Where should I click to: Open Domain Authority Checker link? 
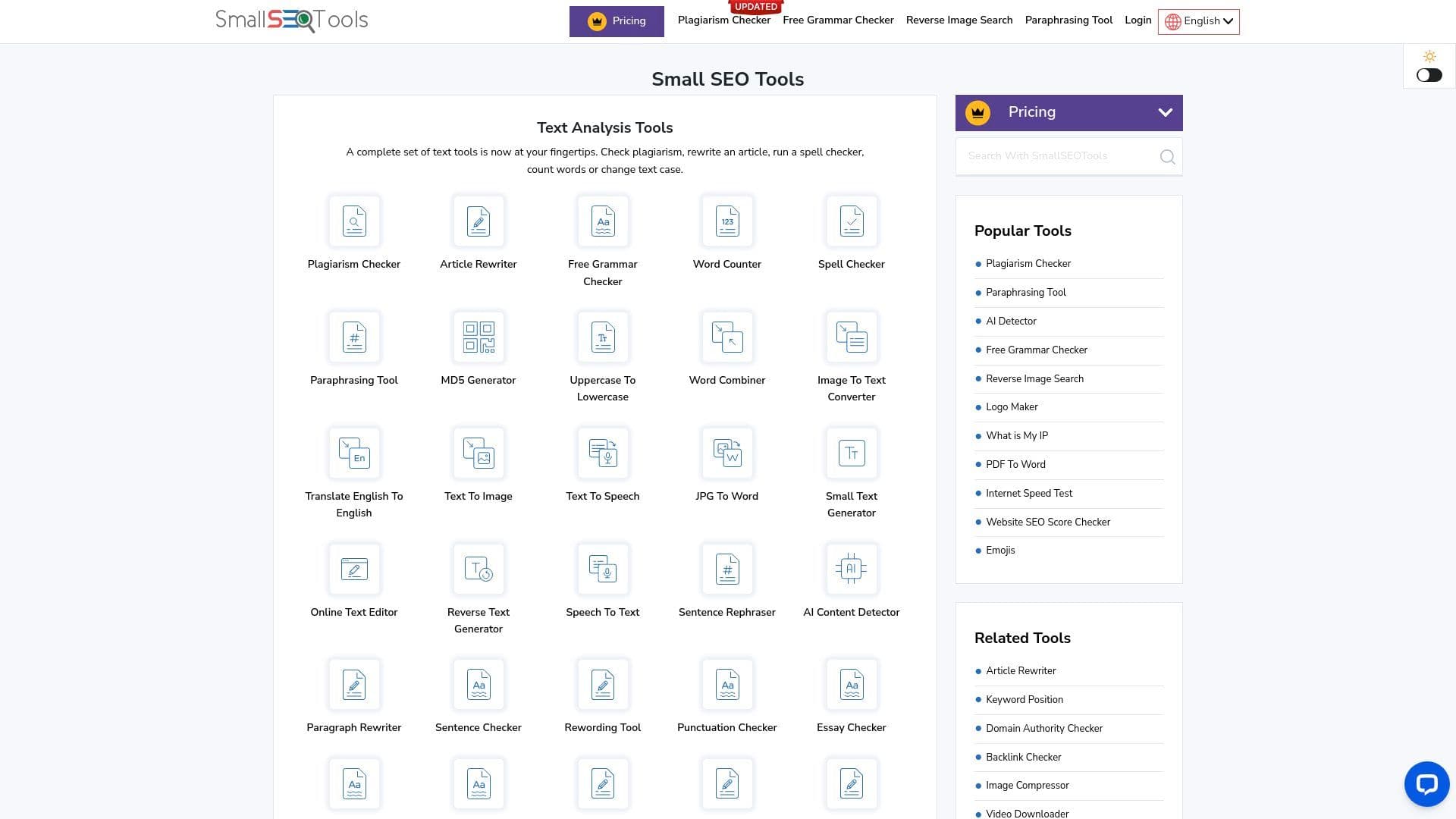(1044, 729)
